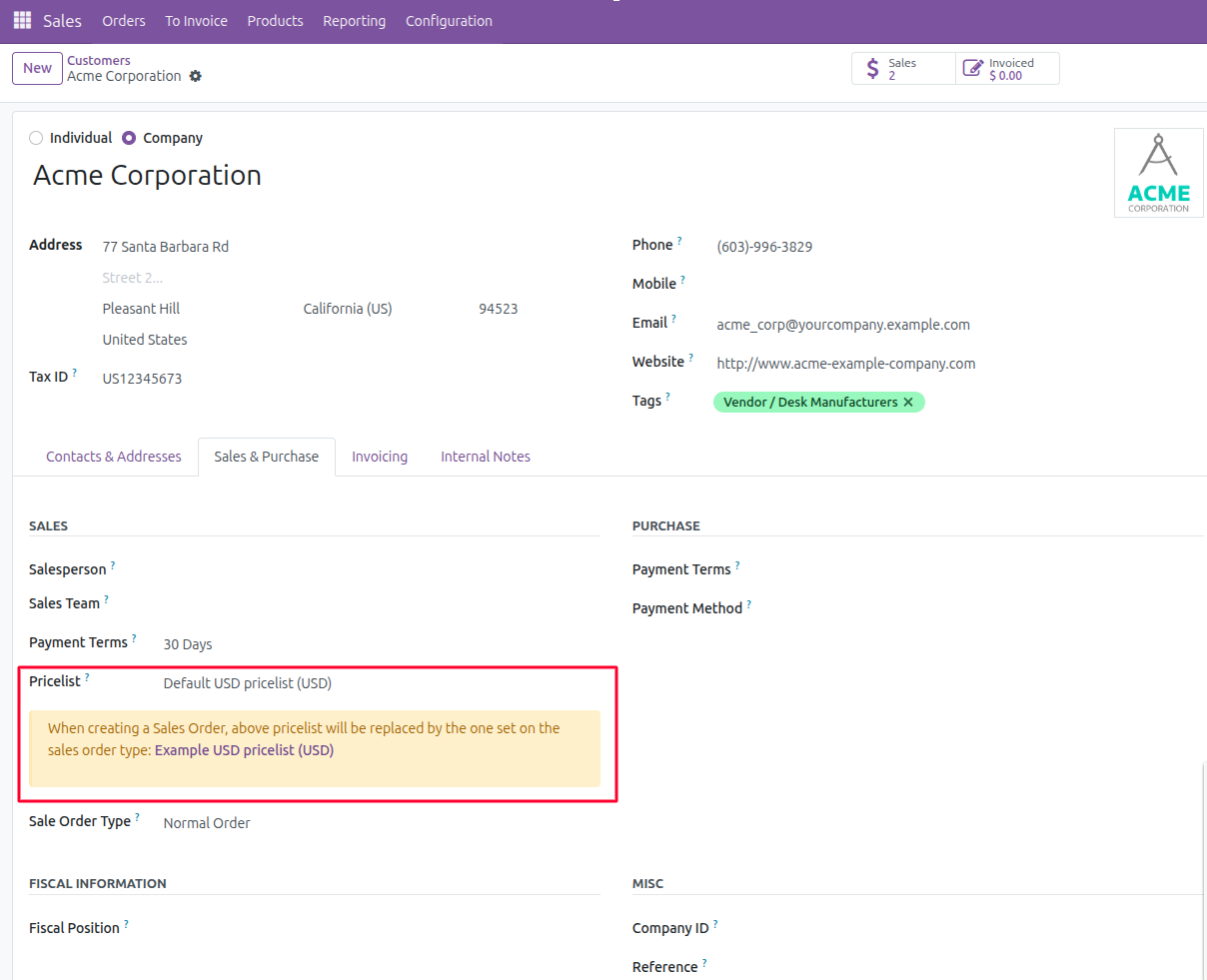
Task: Open the Products menu
Action: pos(275,21)
